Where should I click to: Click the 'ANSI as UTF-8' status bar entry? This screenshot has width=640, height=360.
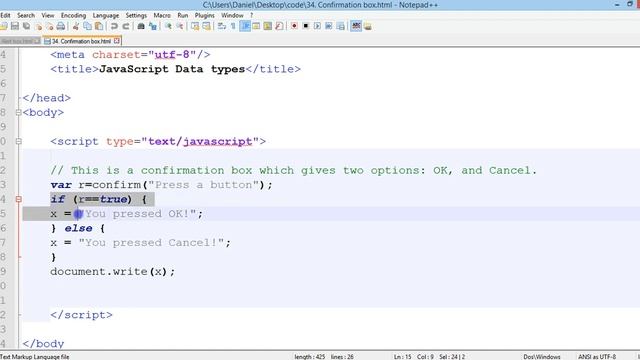pos(597,357)
